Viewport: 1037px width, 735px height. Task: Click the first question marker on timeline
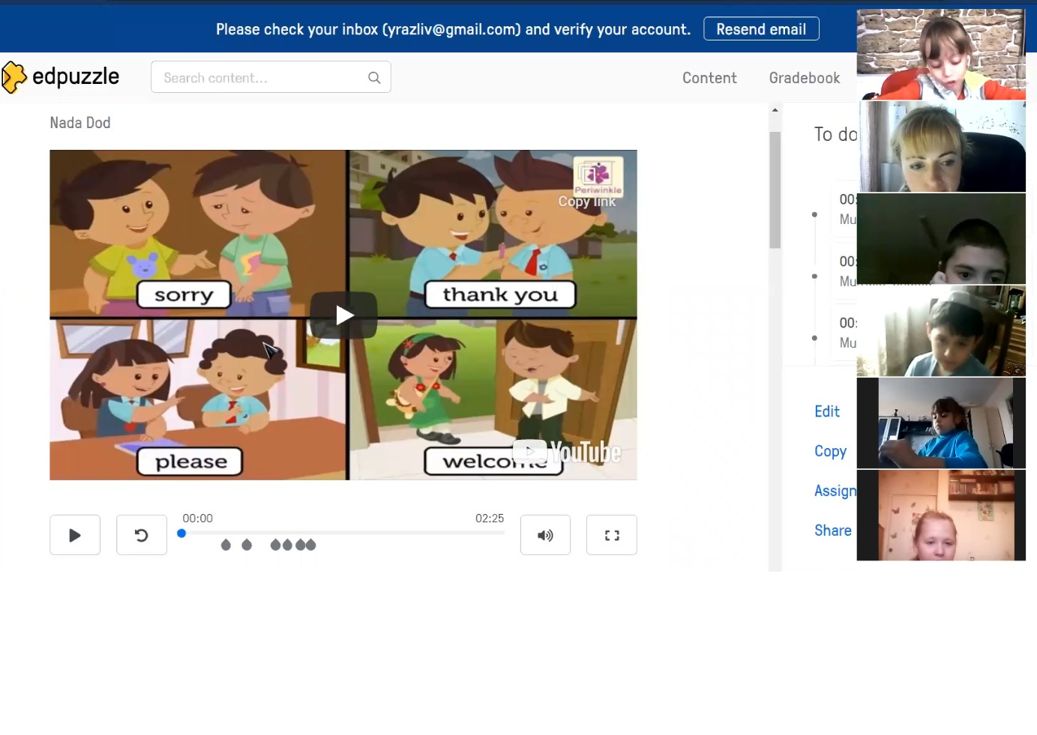coord(225,545)
